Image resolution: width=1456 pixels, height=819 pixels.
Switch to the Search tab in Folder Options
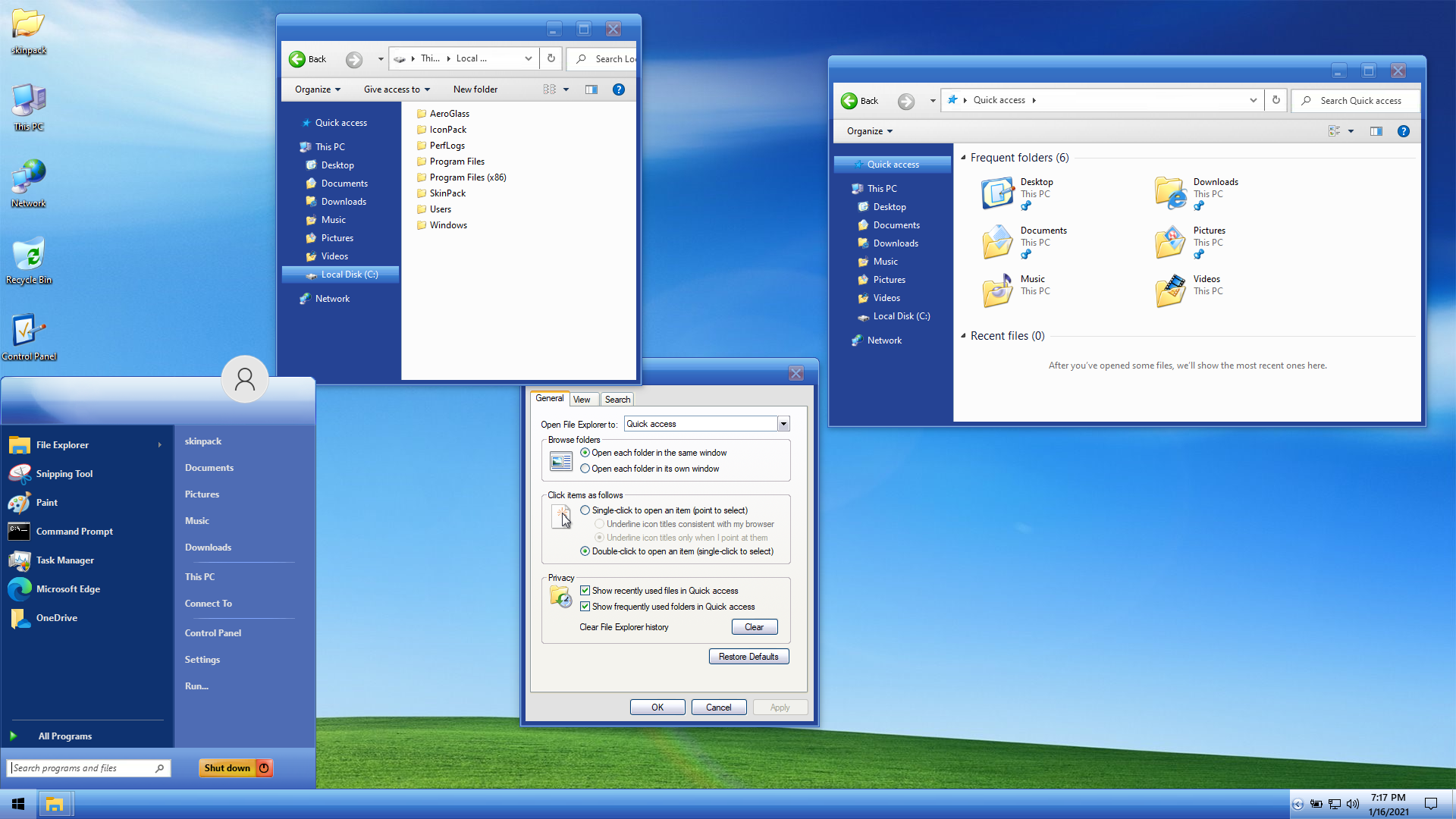tap(617, 400)
